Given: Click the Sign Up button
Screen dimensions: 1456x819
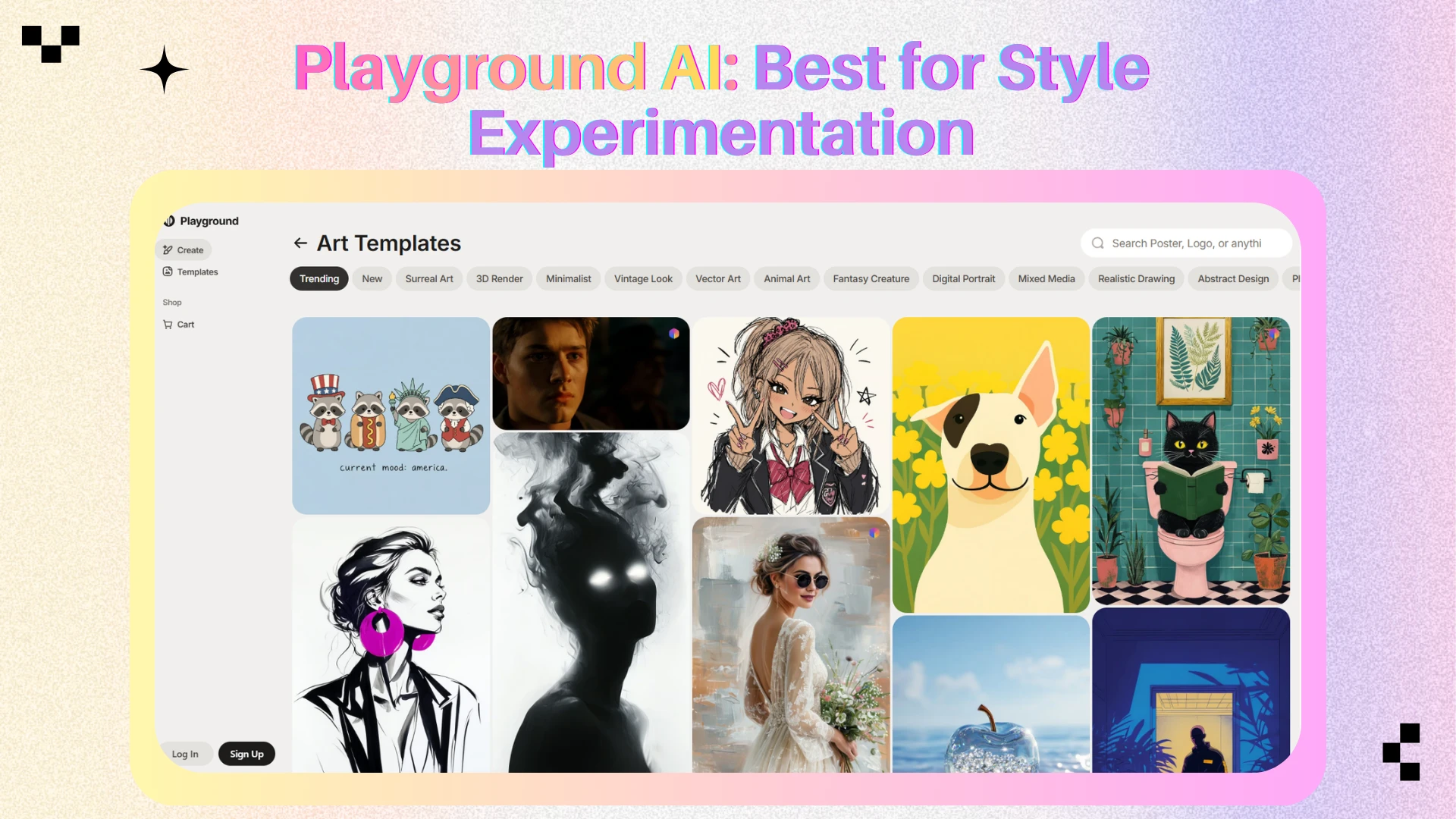Looking at the screenshot, I should click(x=247, y=754).
